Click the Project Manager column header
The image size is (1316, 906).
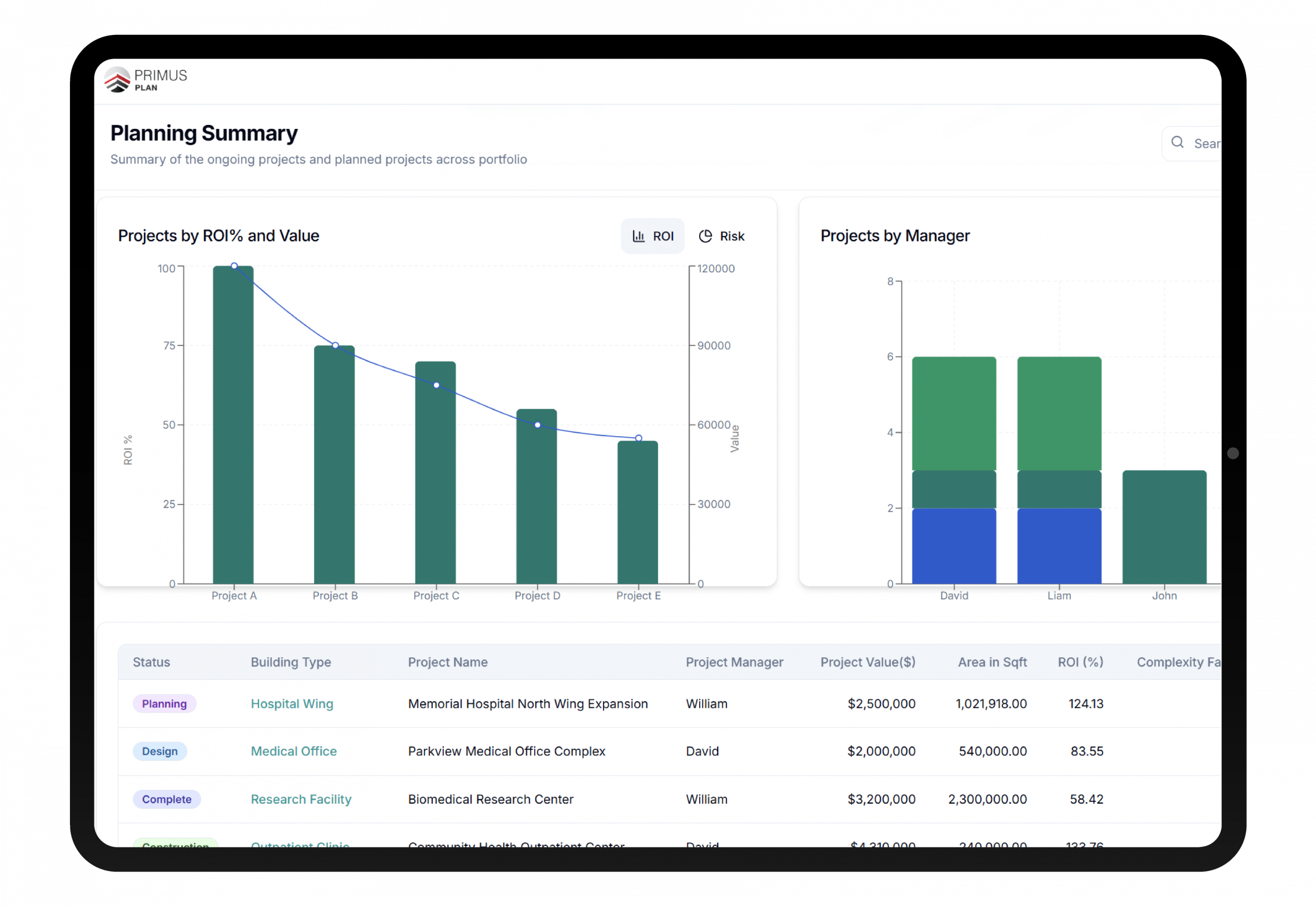(x=734, y=662)
